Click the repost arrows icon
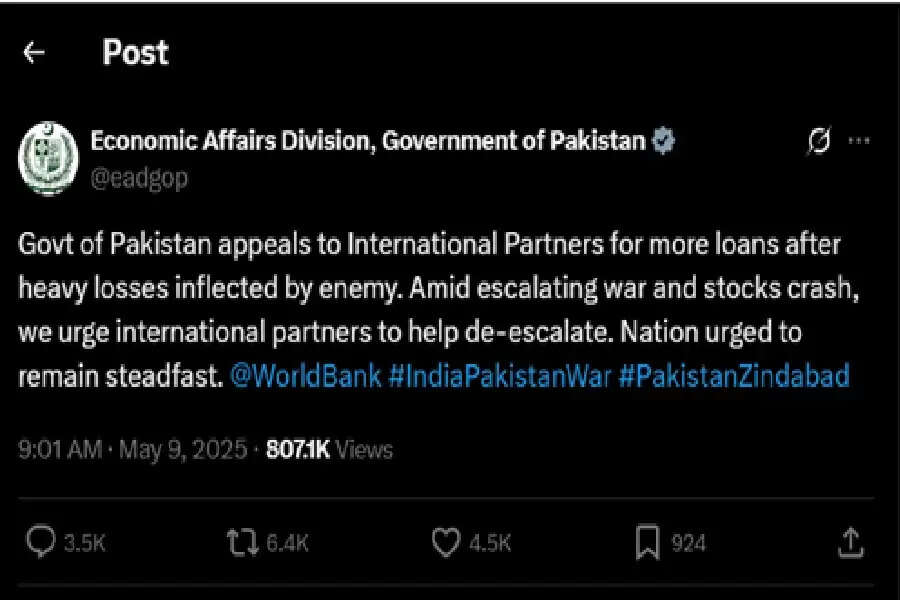The height and width of the screenshot is (600, 900). (243, 543)
